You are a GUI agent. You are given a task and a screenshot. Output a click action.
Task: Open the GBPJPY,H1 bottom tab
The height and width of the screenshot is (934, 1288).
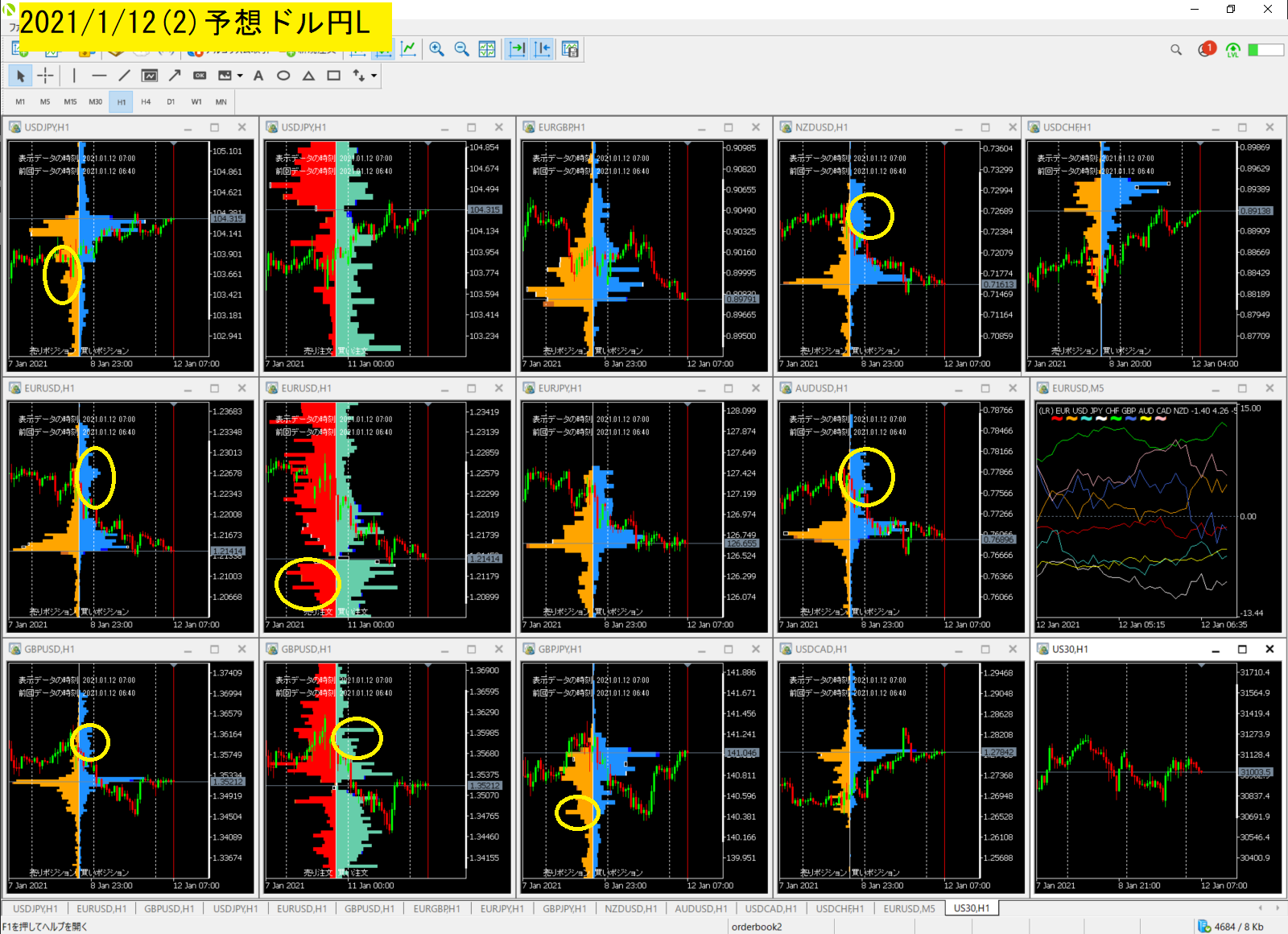(x=564, y=909)
